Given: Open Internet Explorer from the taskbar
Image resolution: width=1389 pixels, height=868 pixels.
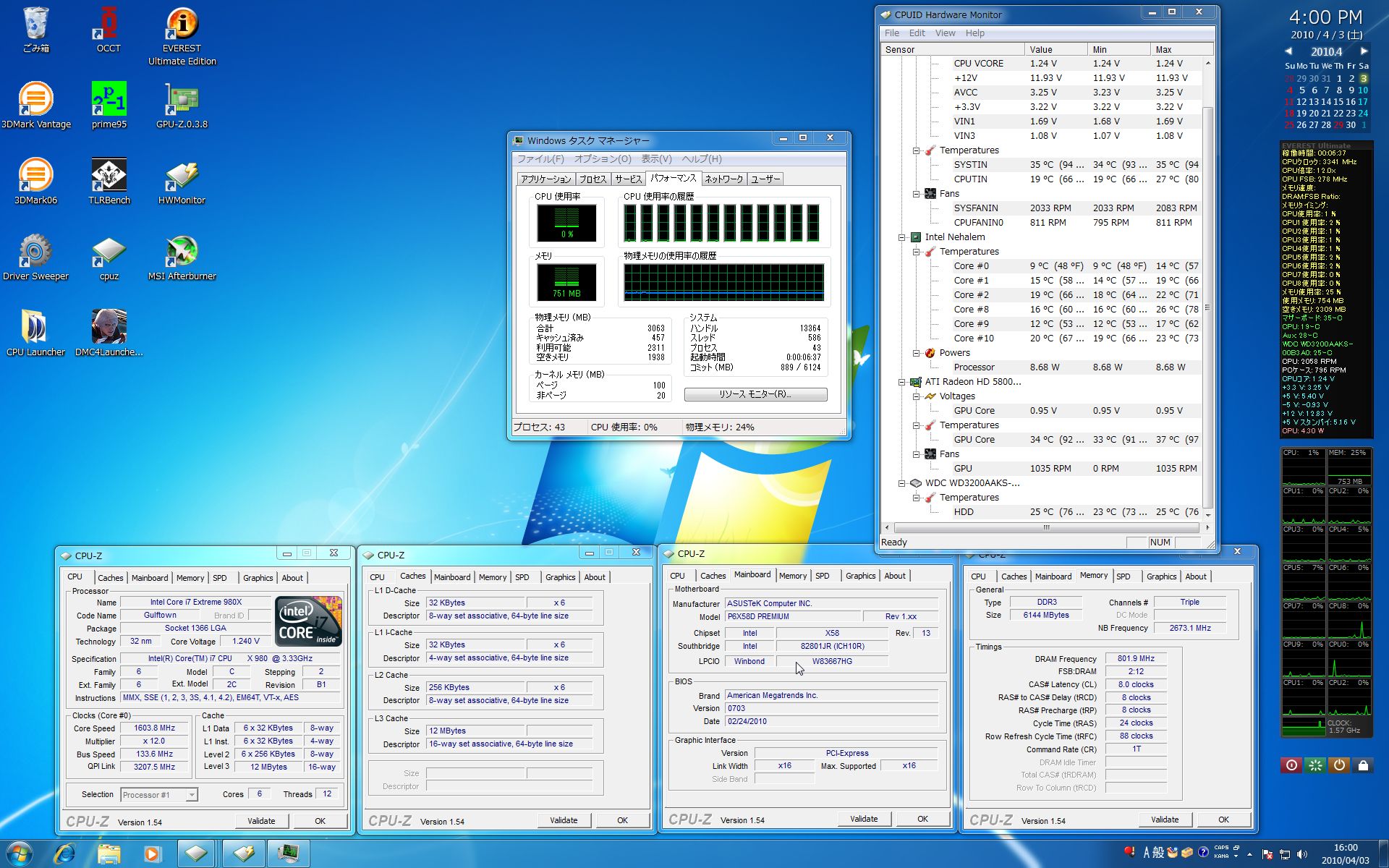Looking at the screenshot, I should tap(64, 854).
